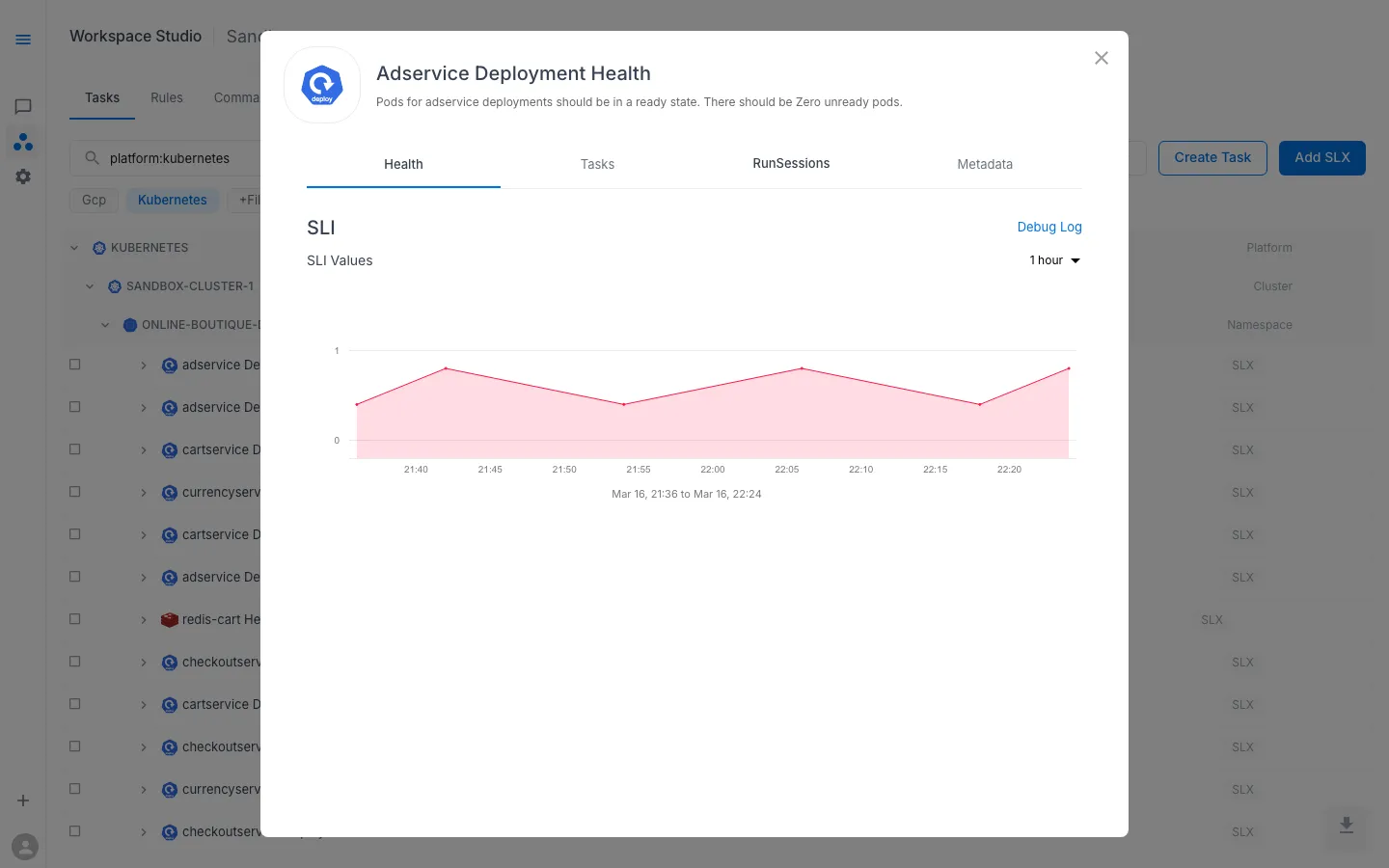Select the workspace members icon in sidebar
Screen dimensions: 1389x868
pos(23,142)
